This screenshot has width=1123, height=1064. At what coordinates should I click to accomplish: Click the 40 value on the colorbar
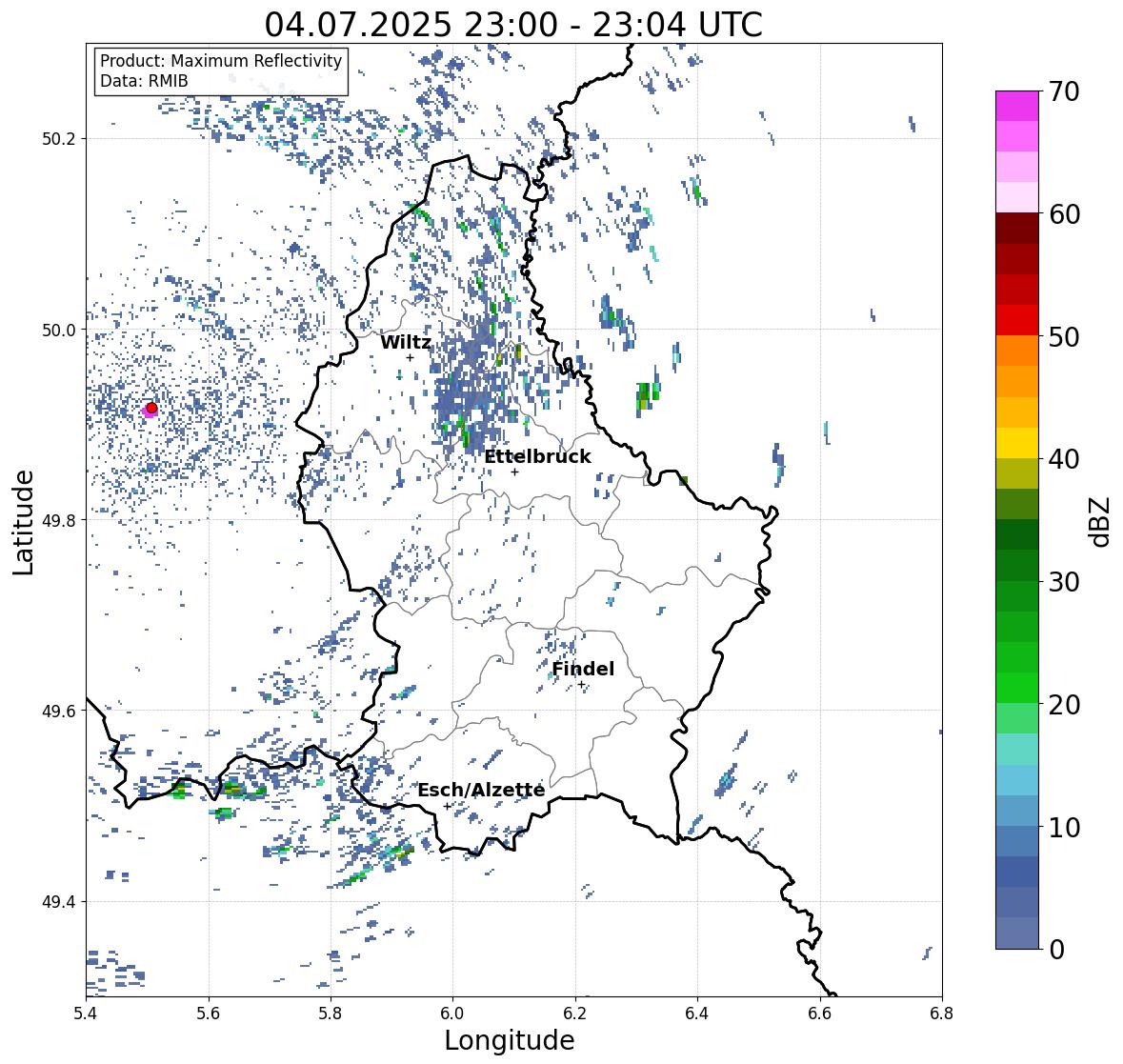(x=1064, y=459)
